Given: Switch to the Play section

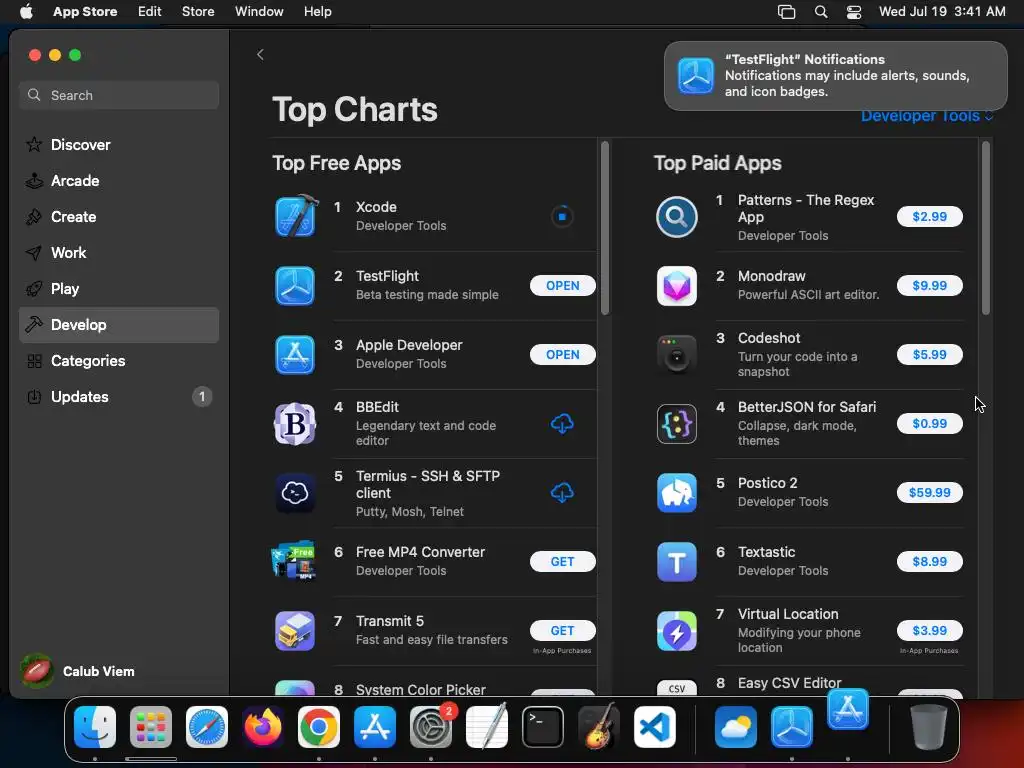Looking at the screenshot, I should (x=119, y=289).
